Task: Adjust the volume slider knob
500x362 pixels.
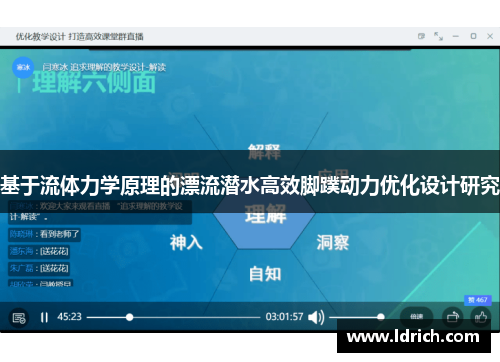Action: pos(381,317)
